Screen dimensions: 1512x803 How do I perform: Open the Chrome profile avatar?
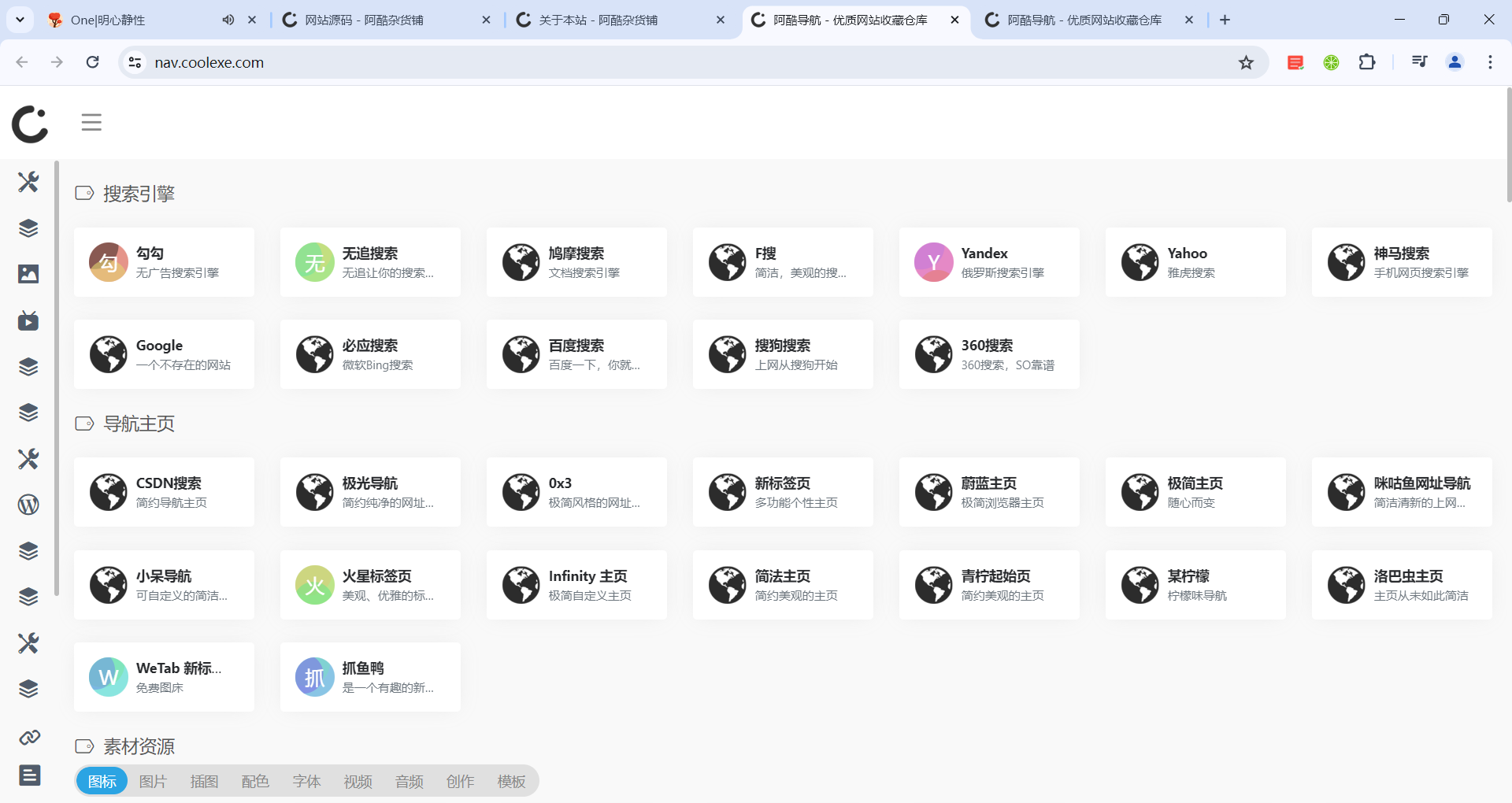pos(1455,62)
